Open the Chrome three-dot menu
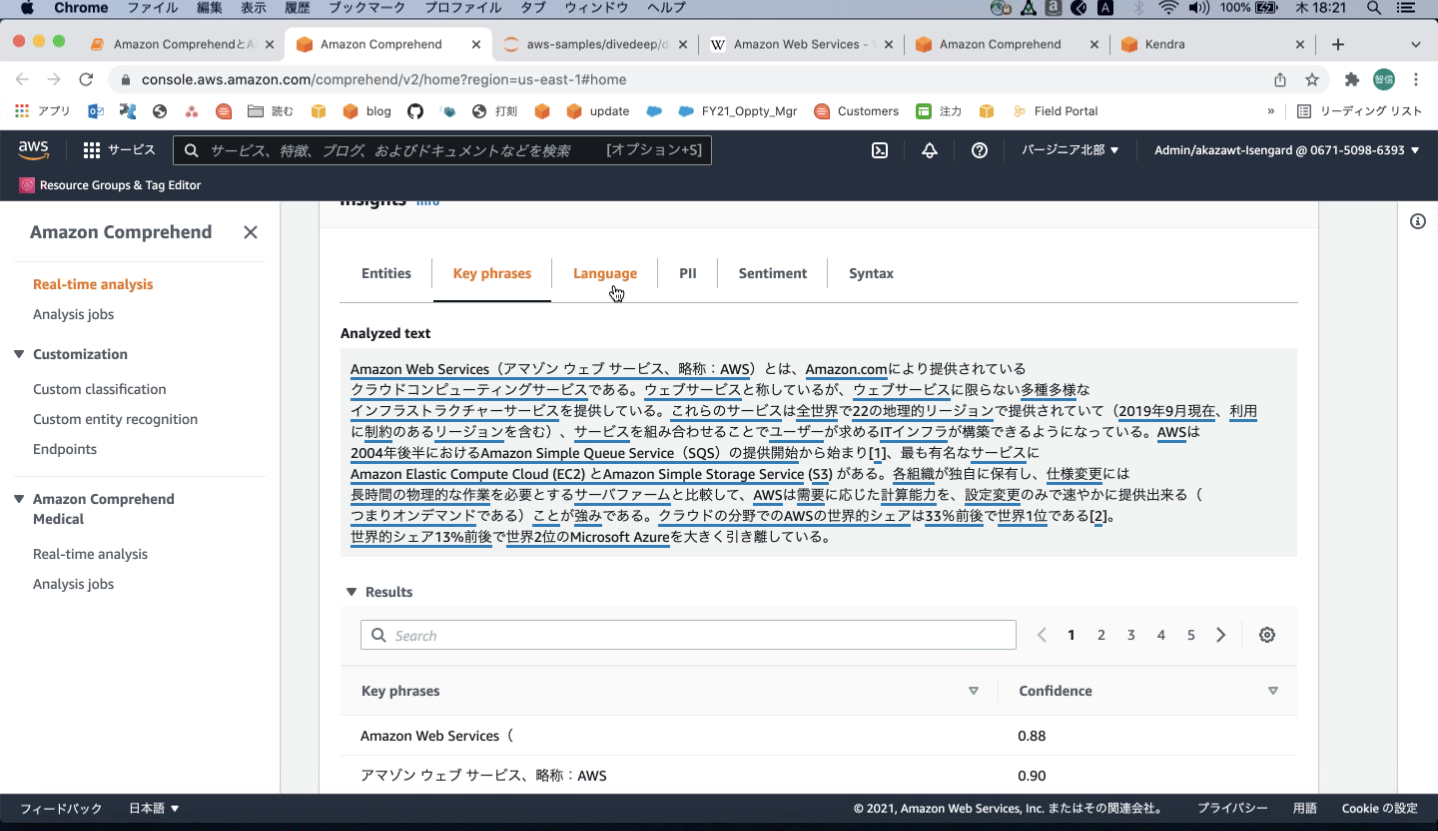 (x=1416, y=79)
